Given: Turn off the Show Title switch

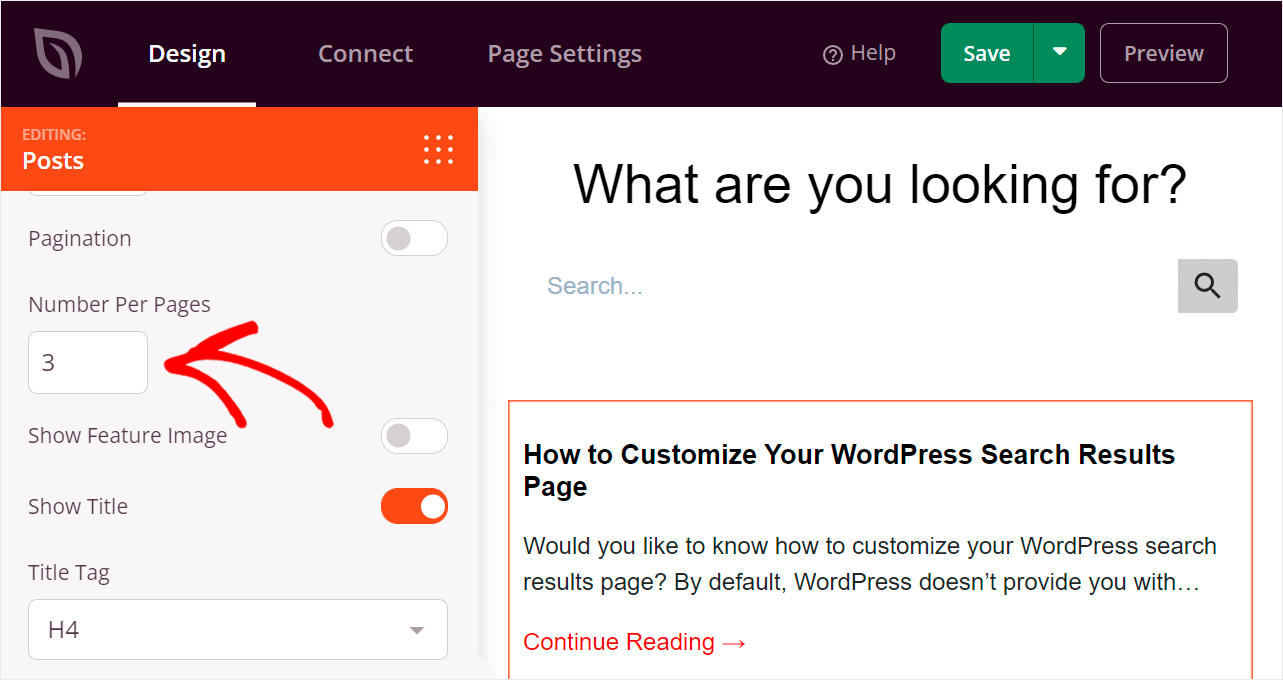Looking at the screenshot, I should click(414, 507).
